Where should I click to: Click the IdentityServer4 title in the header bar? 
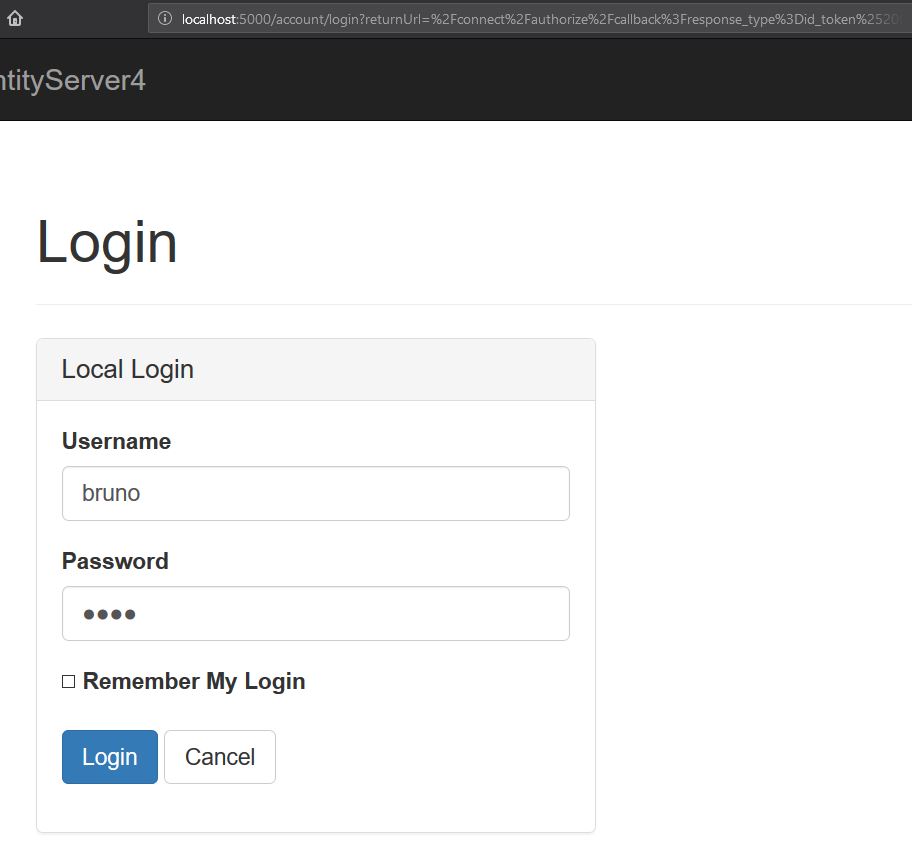tap(75, 78)
